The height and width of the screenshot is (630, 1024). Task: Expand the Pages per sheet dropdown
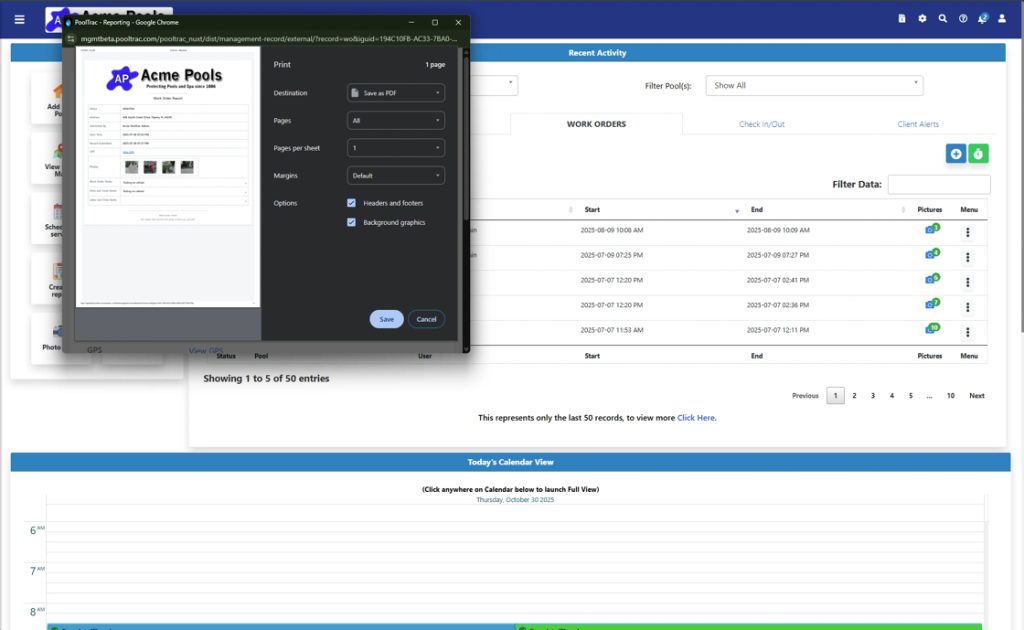click(395, 148)
